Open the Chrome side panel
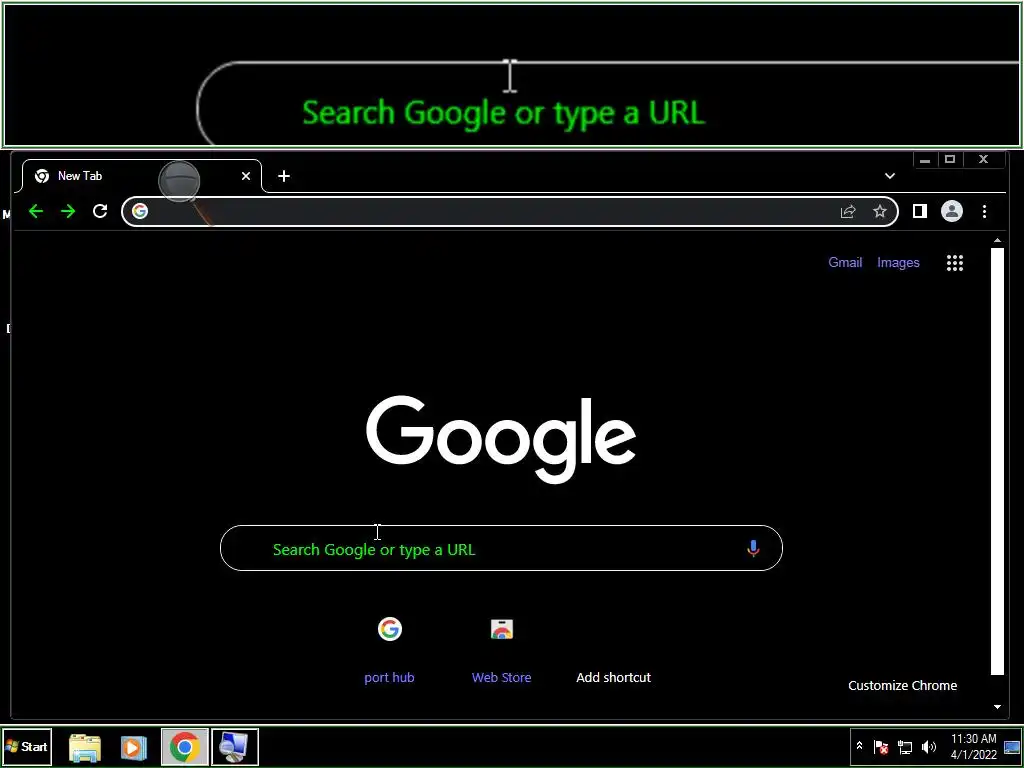The width and height of the screenshot is (1024, 768). coord(920,211)
